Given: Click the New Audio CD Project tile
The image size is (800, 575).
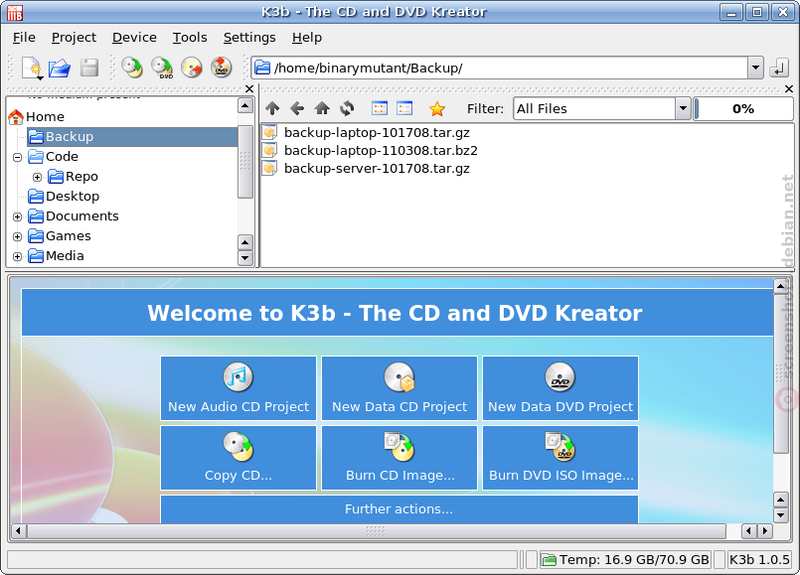Looking at the screenshot, I should pyautogui.click(x=239, y=388).
